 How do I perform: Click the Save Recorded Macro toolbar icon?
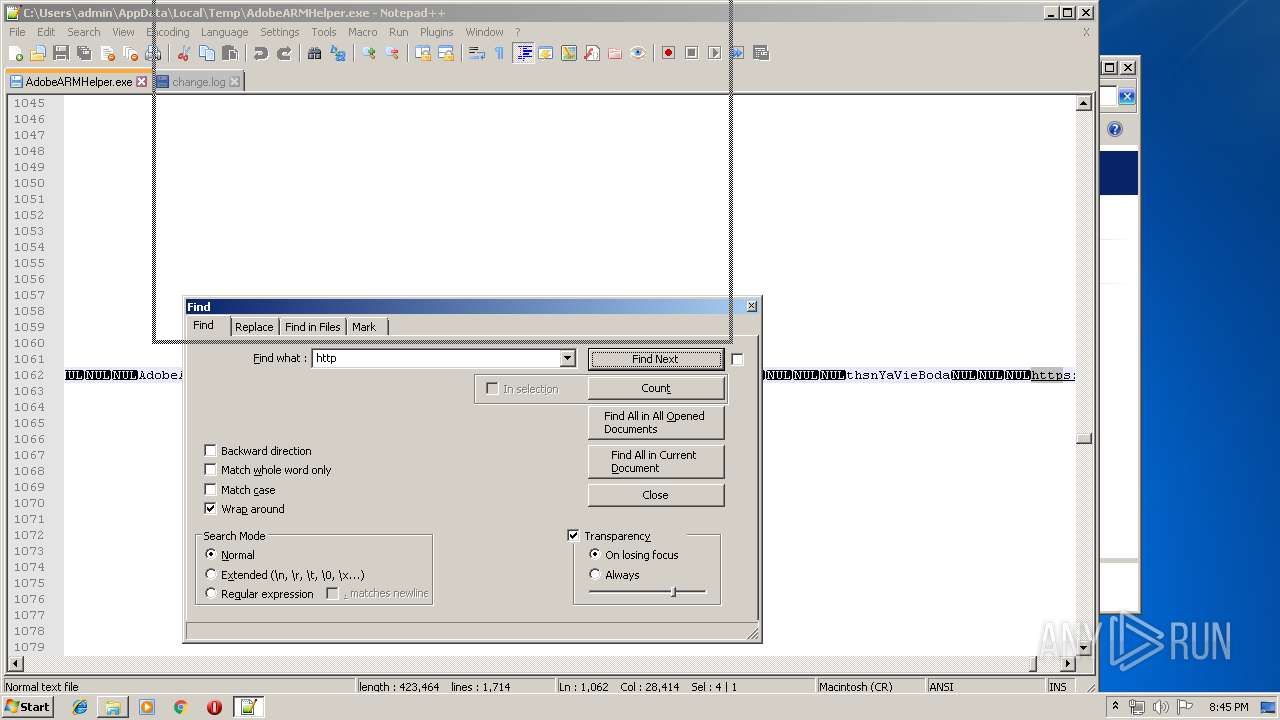tap(761, 53)
